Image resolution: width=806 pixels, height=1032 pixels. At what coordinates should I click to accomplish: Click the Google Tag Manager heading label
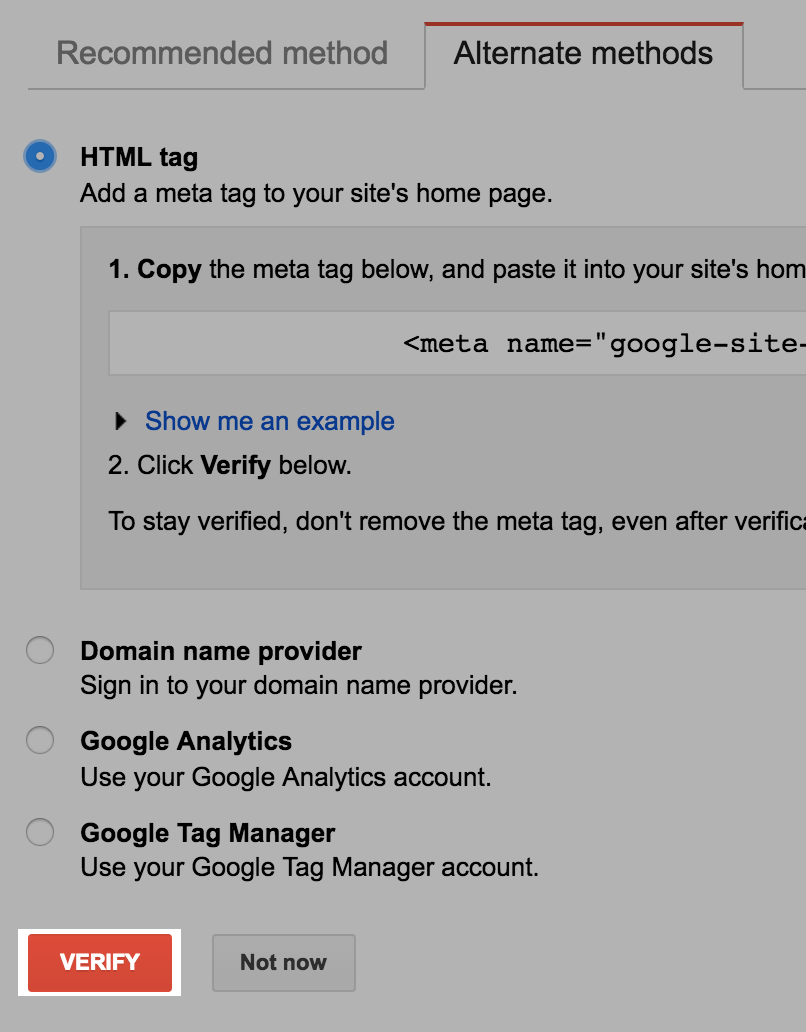(x=208, y=833)
